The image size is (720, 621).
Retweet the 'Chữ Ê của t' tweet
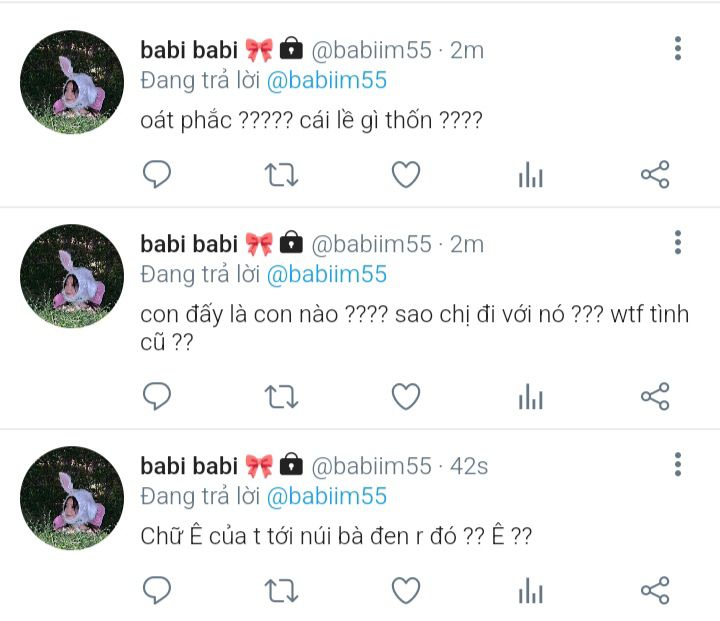point(281,590)
